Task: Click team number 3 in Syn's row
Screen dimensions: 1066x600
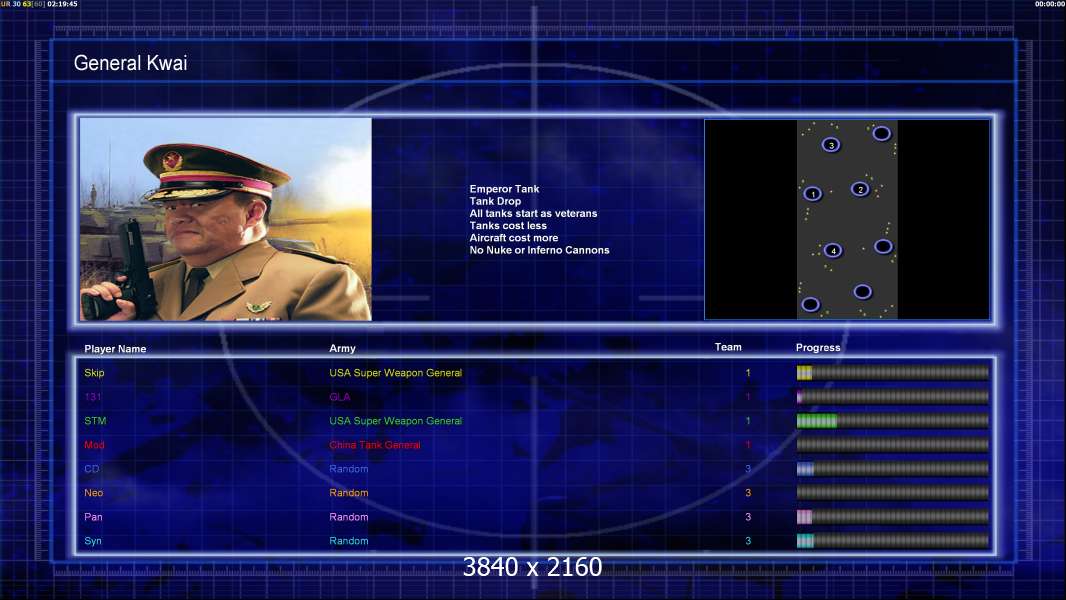Action: [x=748, y=541]
